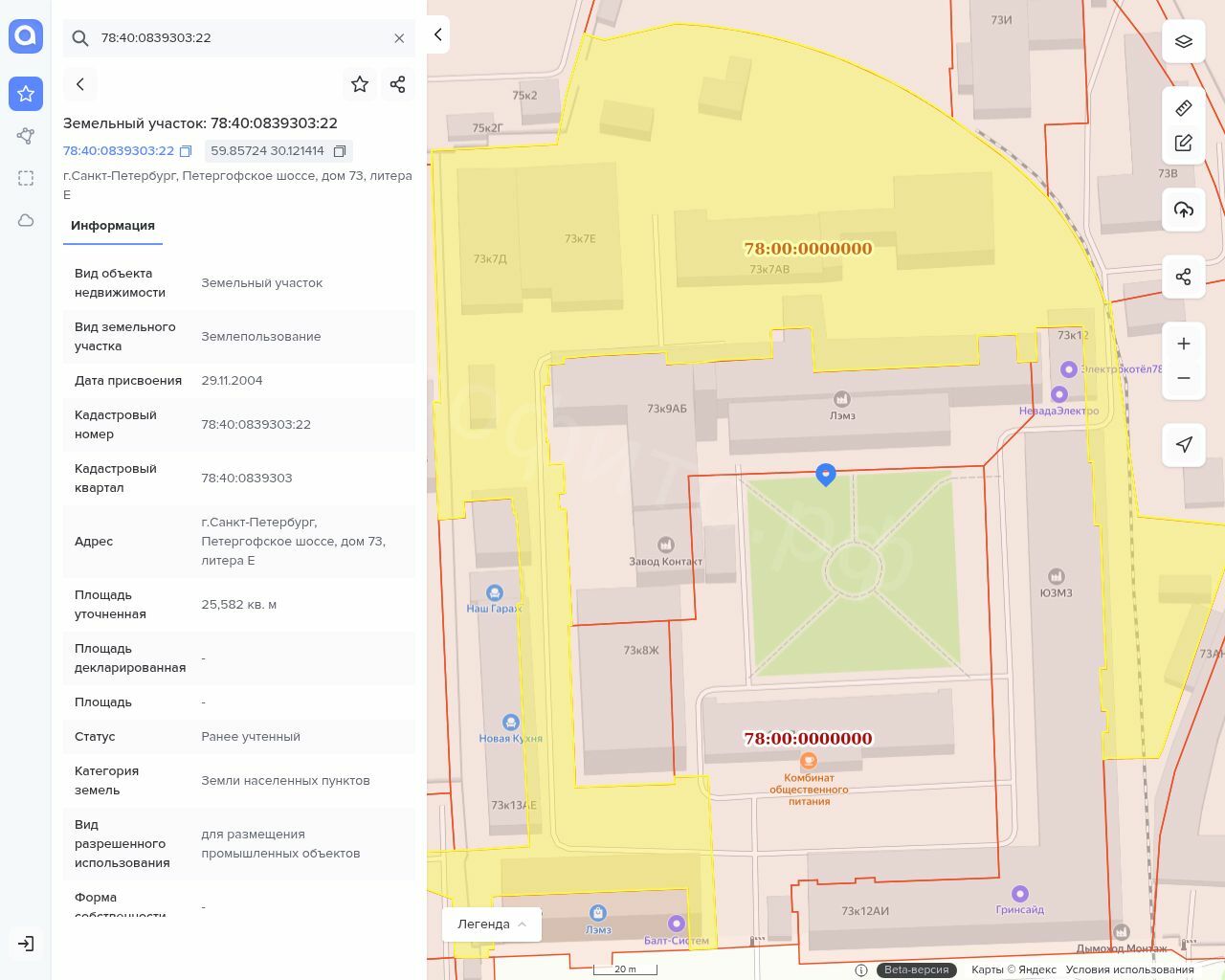Image resolution: width=1225 pixels, height=980 pixels.
Task: Switch to the Информация tab
Action: (113, 226)
